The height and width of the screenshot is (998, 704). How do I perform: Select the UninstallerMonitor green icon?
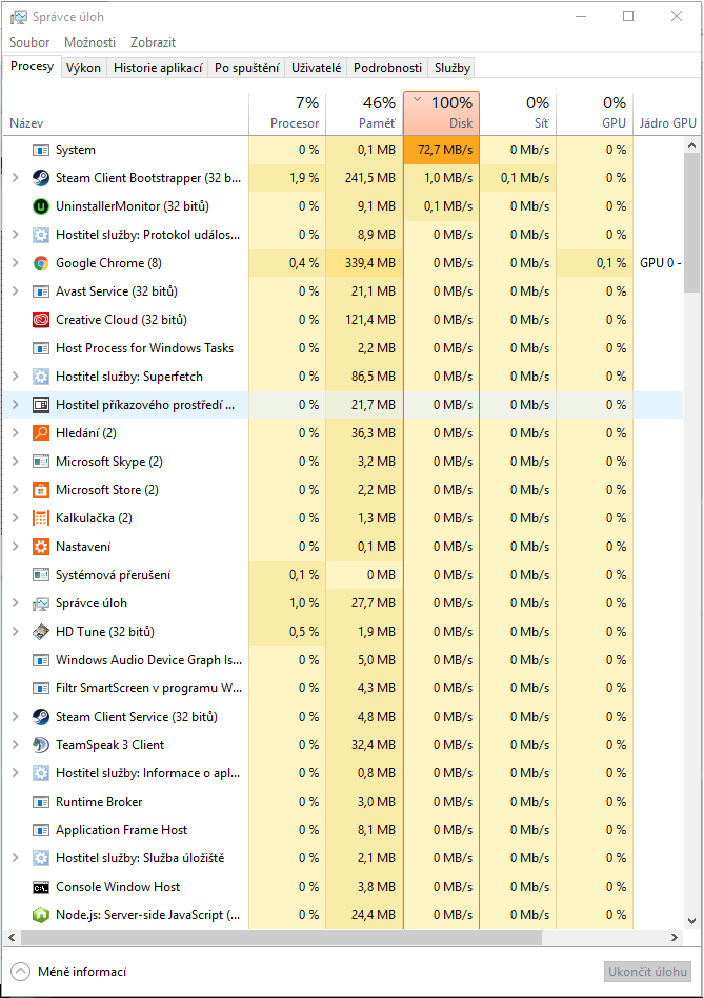tap(41, 206)
